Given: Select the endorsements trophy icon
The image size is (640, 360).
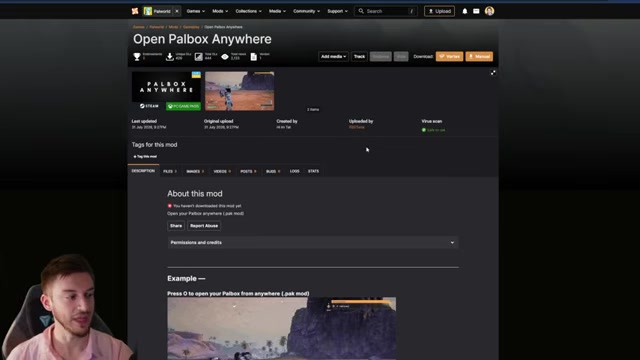Looking at the screenshot, I should point(137,57).
